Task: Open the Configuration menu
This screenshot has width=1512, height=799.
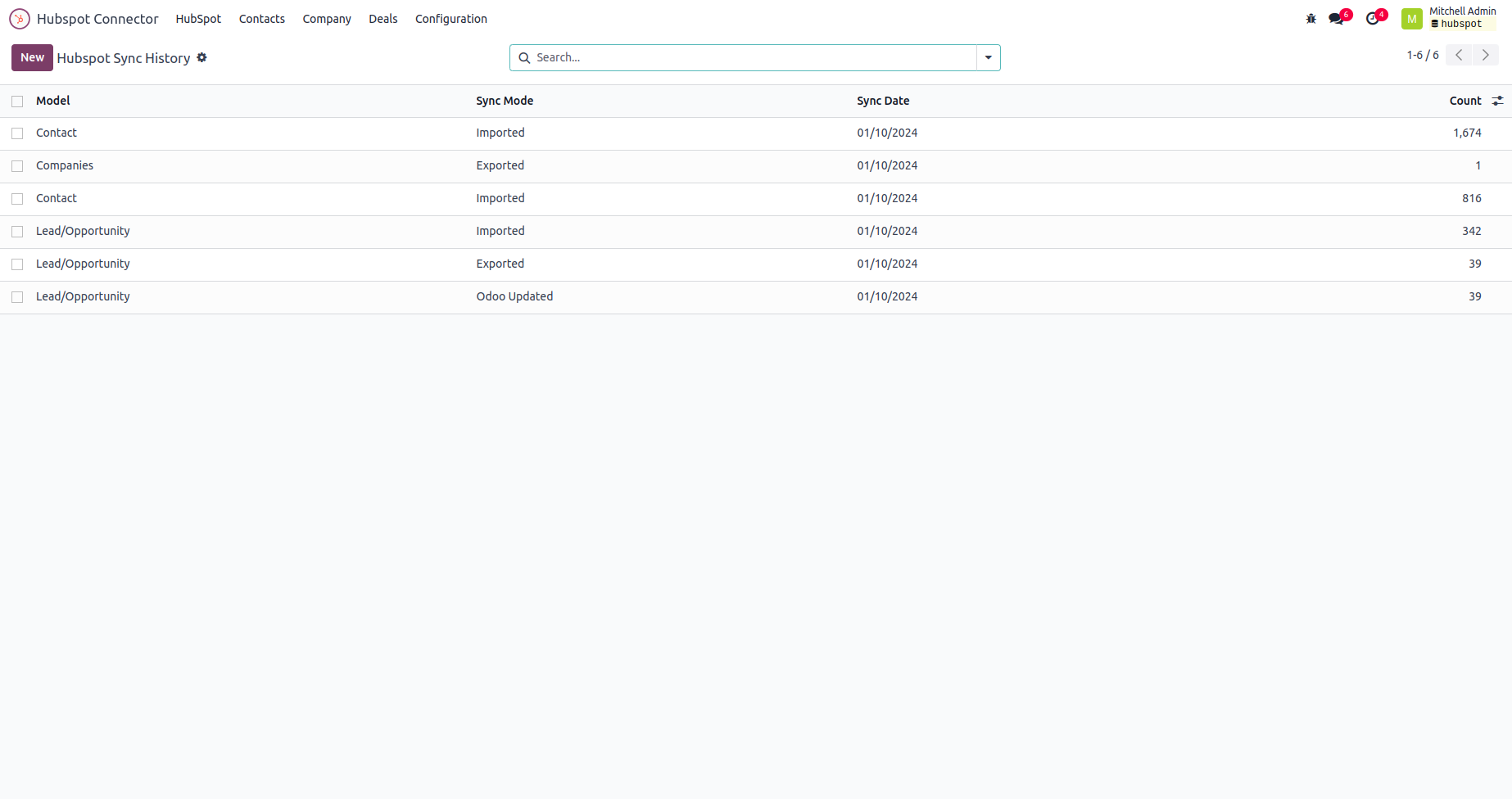Action: [x=451, y=19]
